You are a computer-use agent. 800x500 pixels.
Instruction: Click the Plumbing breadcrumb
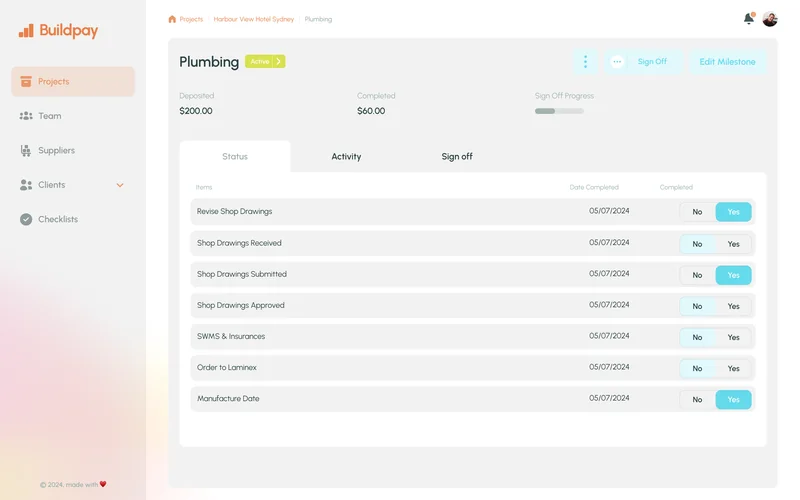[x=318, y=19]
